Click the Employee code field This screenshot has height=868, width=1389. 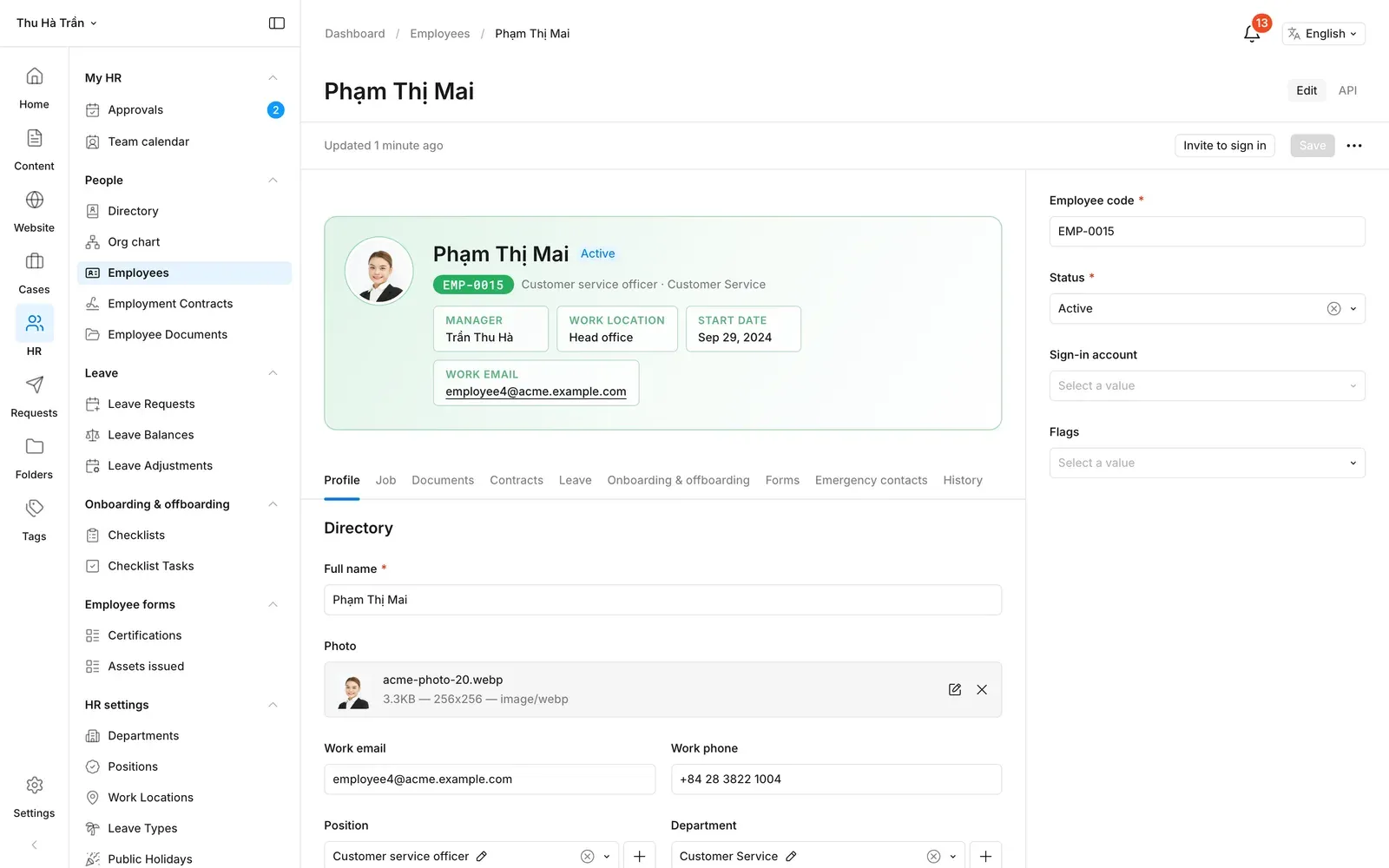click(x=1207, y=232)
